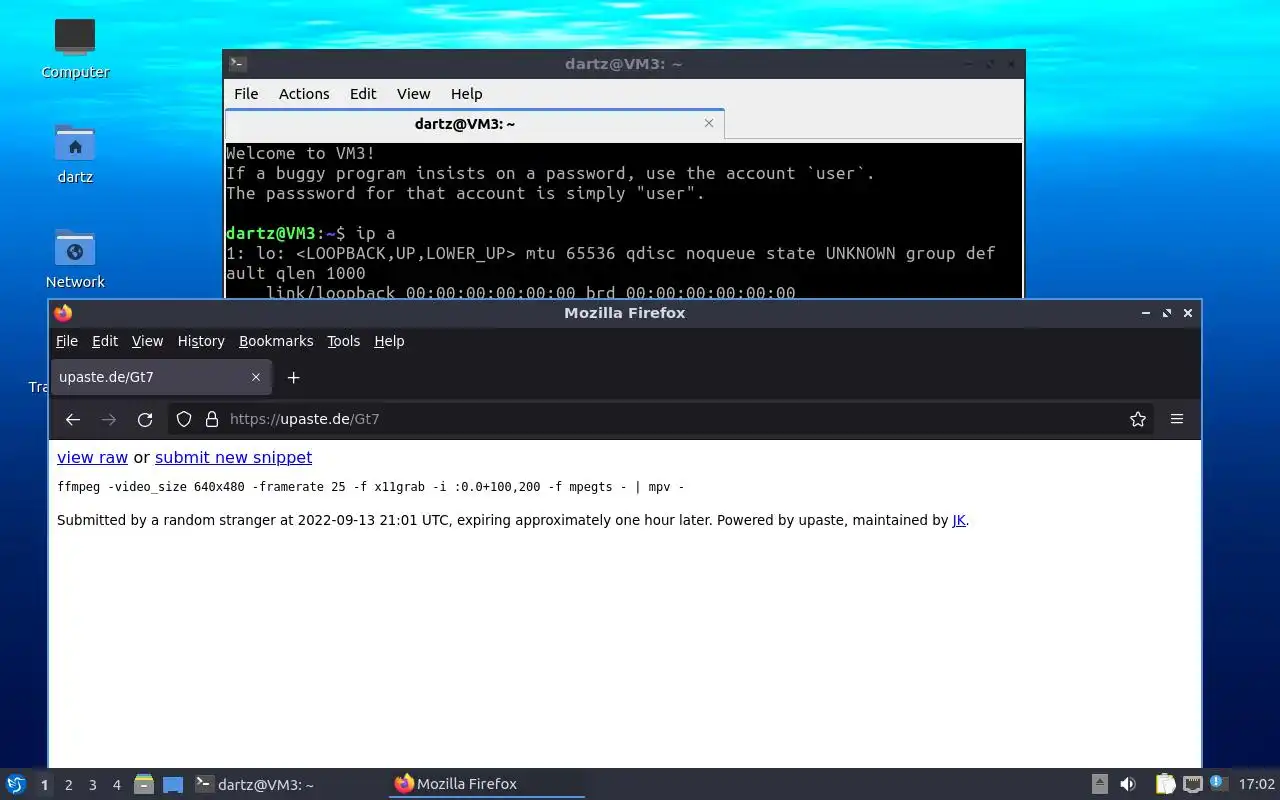Select the upaste.de/Gt7 browser tab
Image resolution: width=1280 pixels, height=800 pixels.
(160, 377)
